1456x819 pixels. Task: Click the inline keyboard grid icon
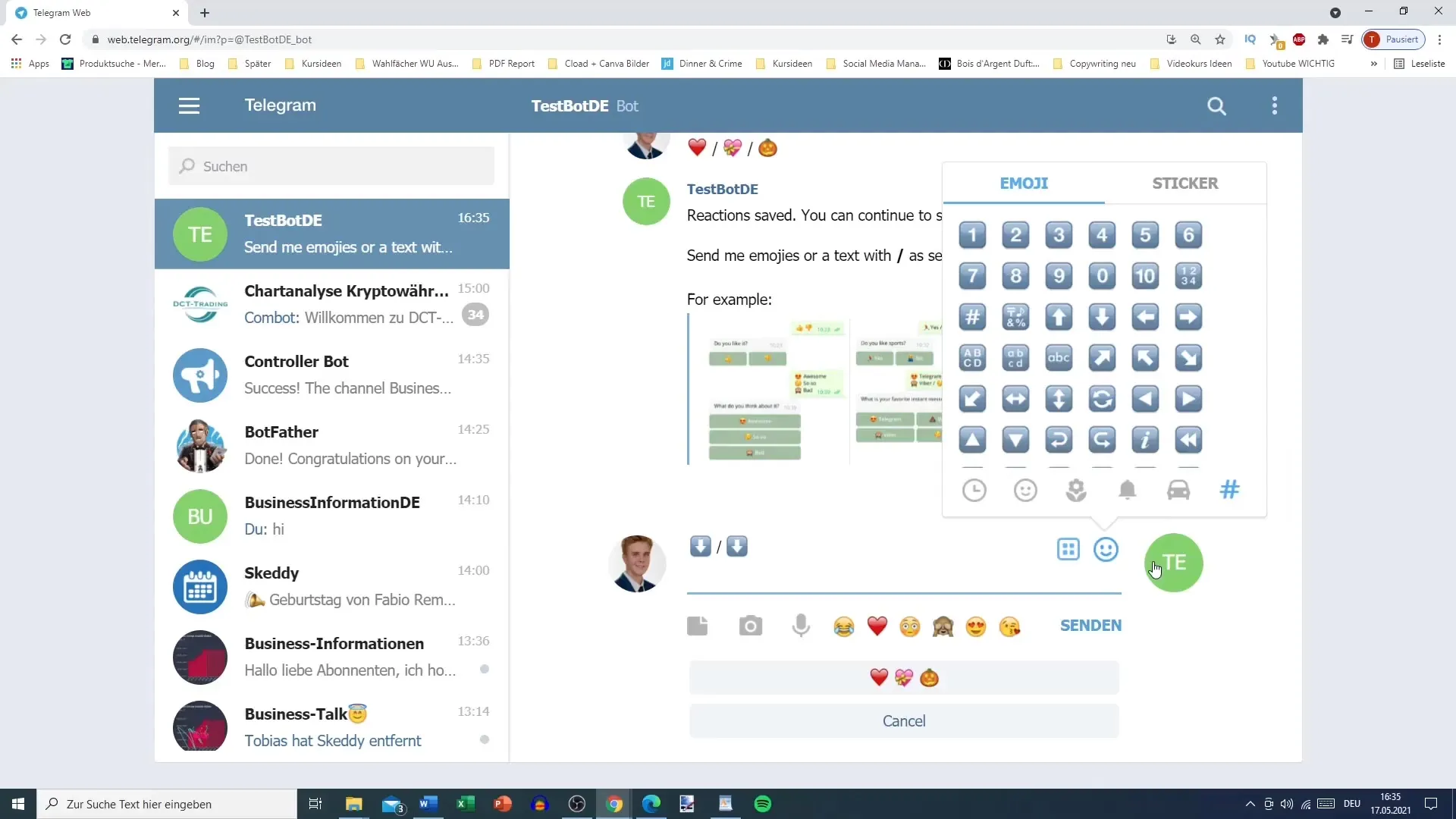[x=1069, y=549]
